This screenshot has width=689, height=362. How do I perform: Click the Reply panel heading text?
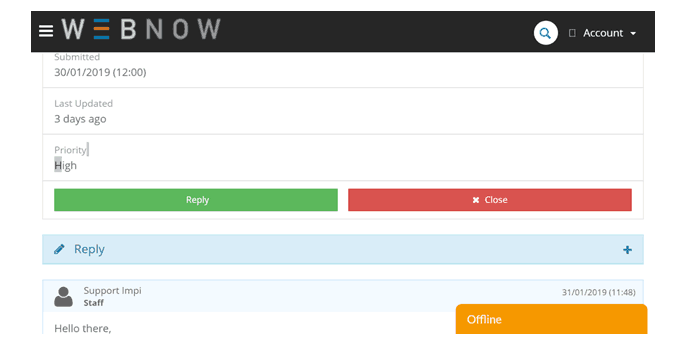coord(89,249)
